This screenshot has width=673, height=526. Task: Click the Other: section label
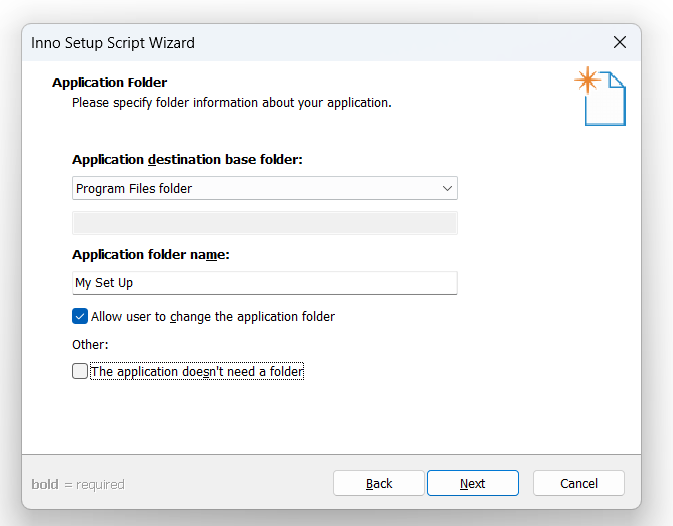(x=90, y=345)
